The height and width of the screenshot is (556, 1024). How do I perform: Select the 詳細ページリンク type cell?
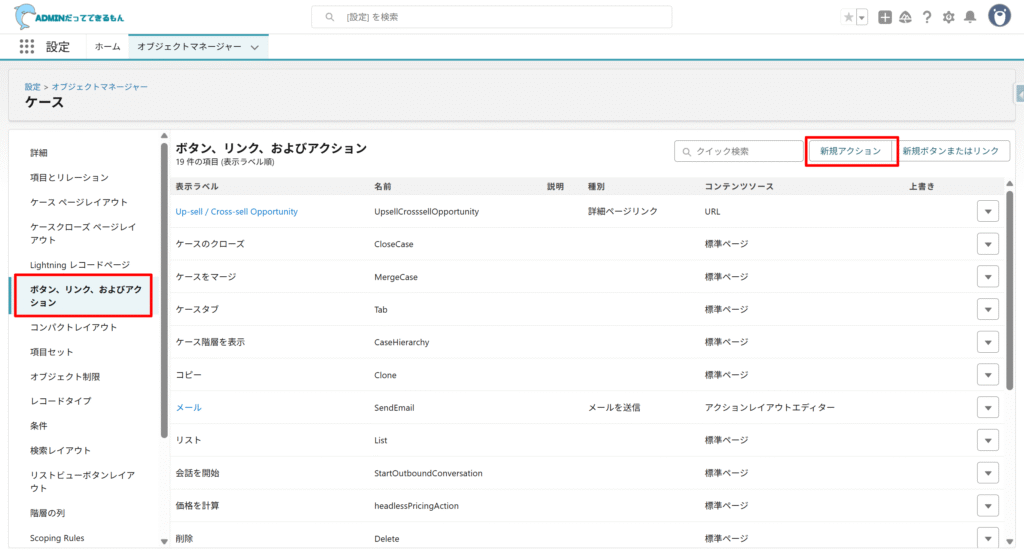[622, 212]
